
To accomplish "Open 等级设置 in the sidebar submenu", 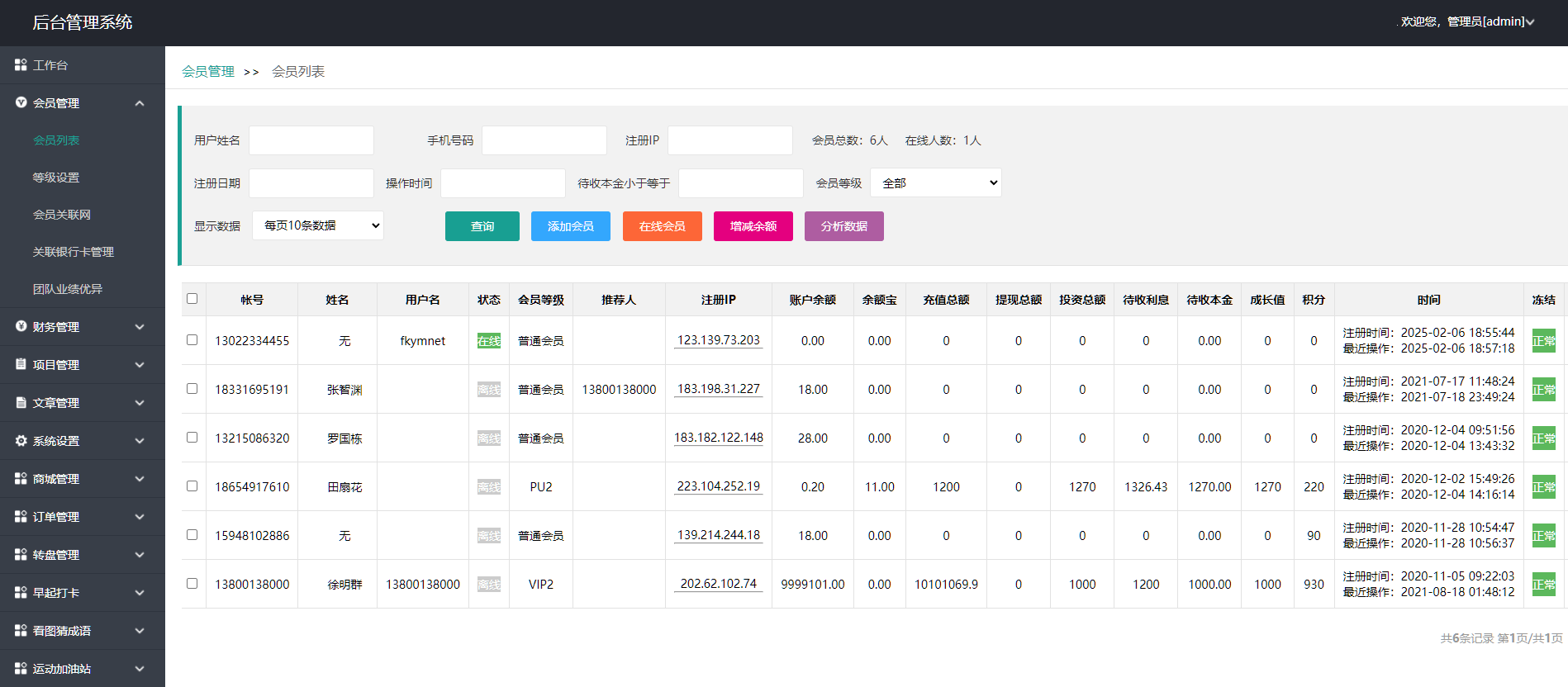I will [56, 178].
